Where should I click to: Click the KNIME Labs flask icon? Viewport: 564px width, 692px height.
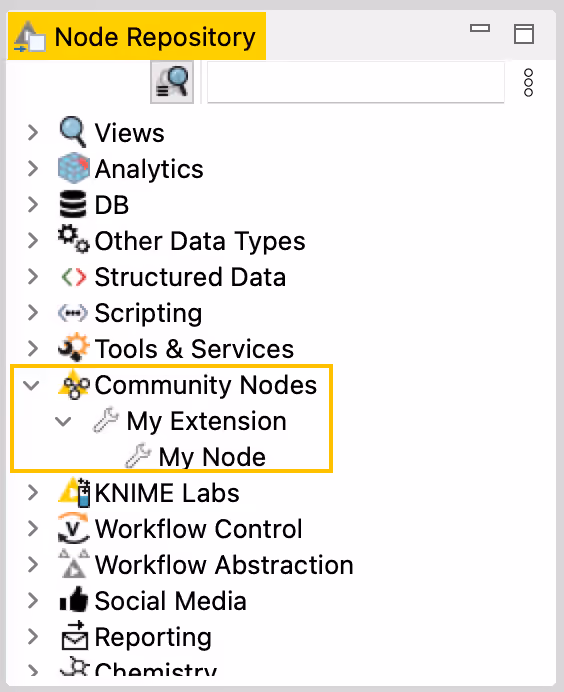74,492
